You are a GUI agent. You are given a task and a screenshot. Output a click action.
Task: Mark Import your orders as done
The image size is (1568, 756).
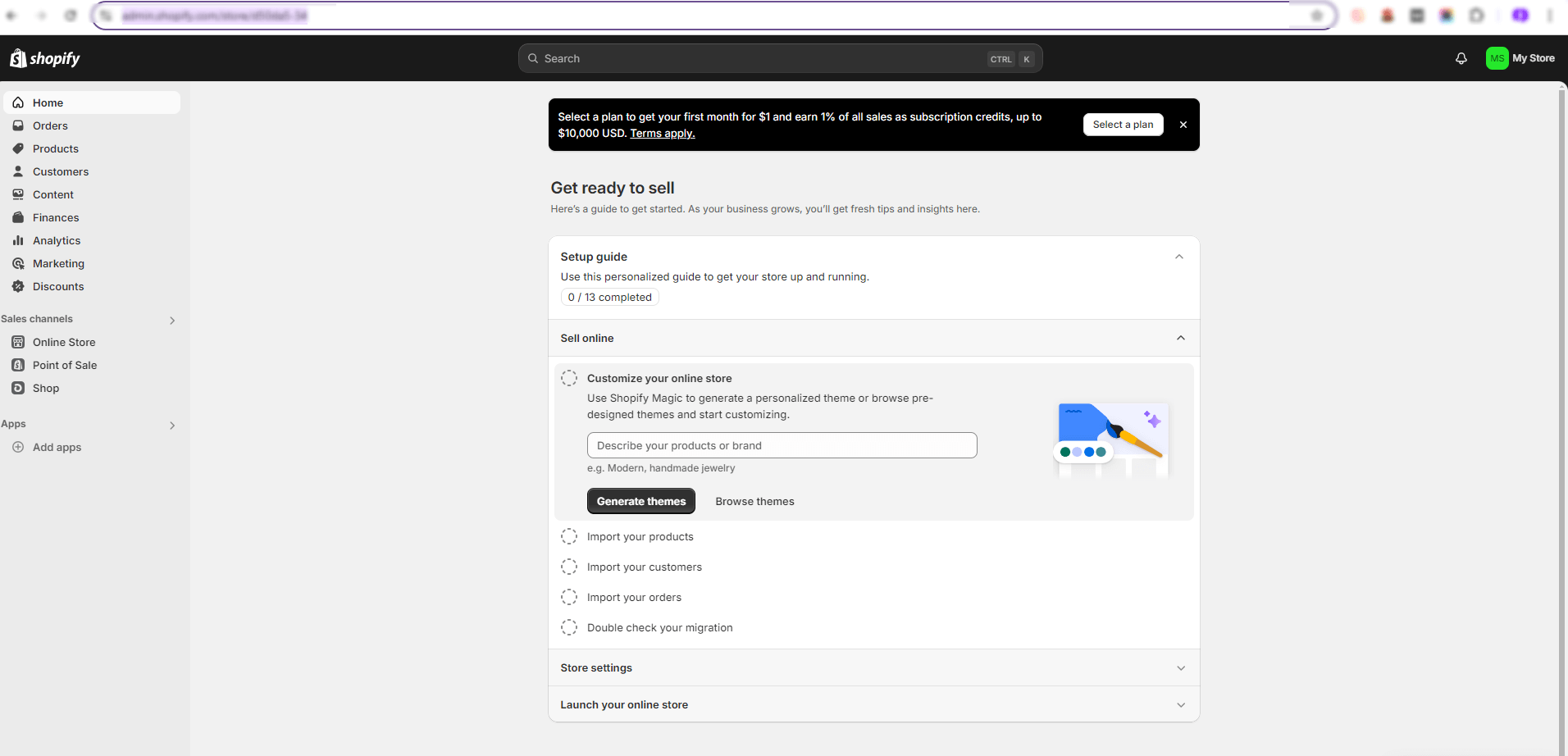[568, 596]
